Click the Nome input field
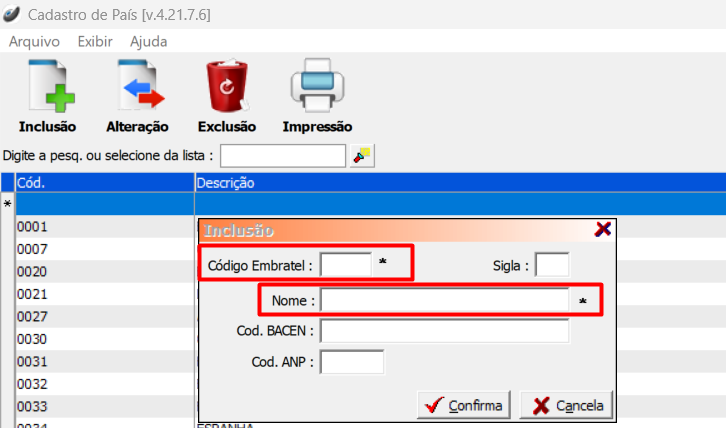 click(444, 300)
